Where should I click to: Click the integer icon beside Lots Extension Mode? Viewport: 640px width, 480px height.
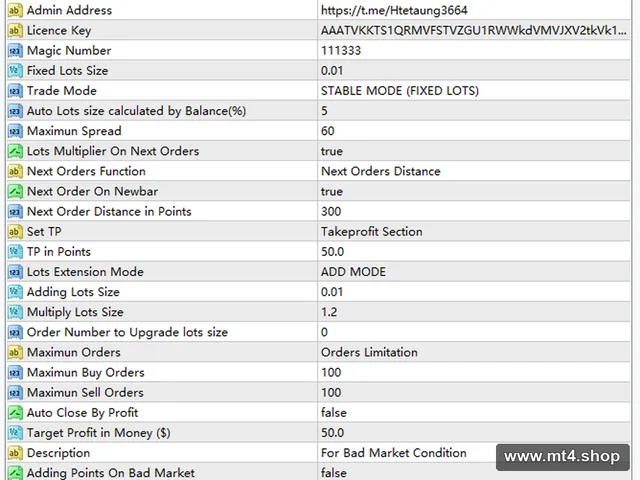[15, 272]
